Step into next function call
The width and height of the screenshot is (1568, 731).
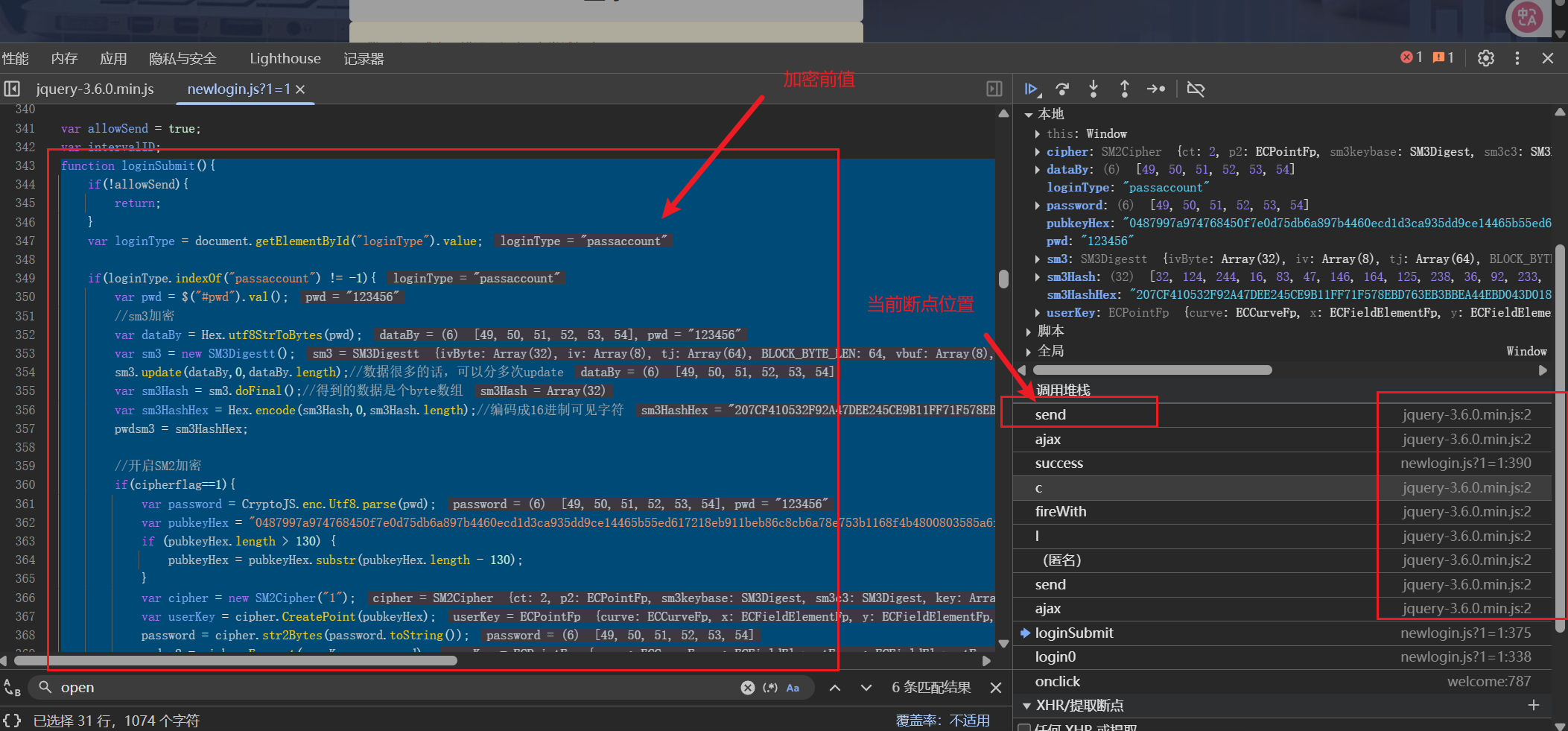click(x=1094, y=89)
